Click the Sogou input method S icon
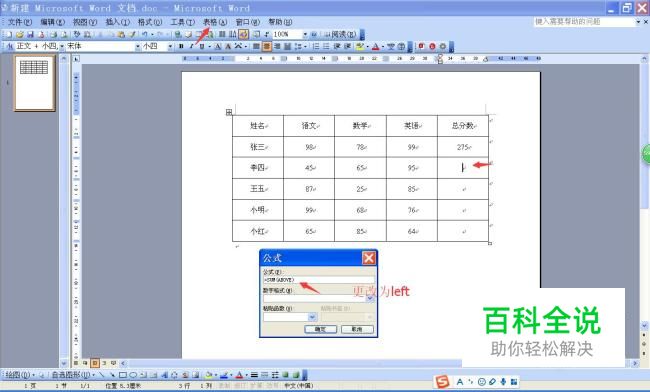Image resolution: width=650 pixels, height=392 pixels. coord(443,382)
